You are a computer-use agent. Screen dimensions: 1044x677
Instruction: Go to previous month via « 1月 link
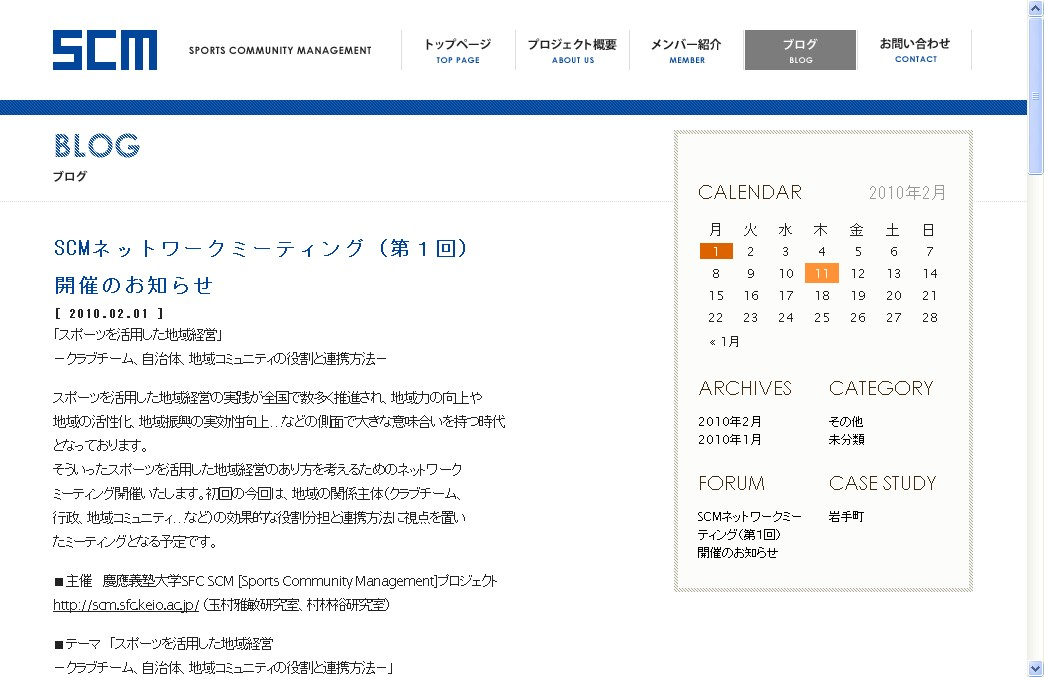click(x=726, y=340)
